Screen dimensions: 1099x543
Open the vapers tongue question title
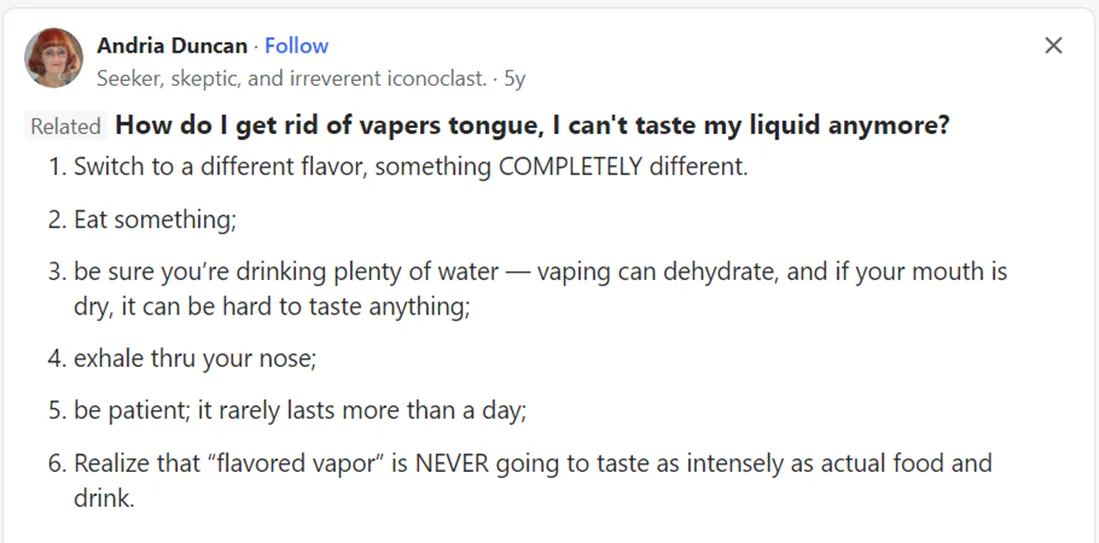532,125
